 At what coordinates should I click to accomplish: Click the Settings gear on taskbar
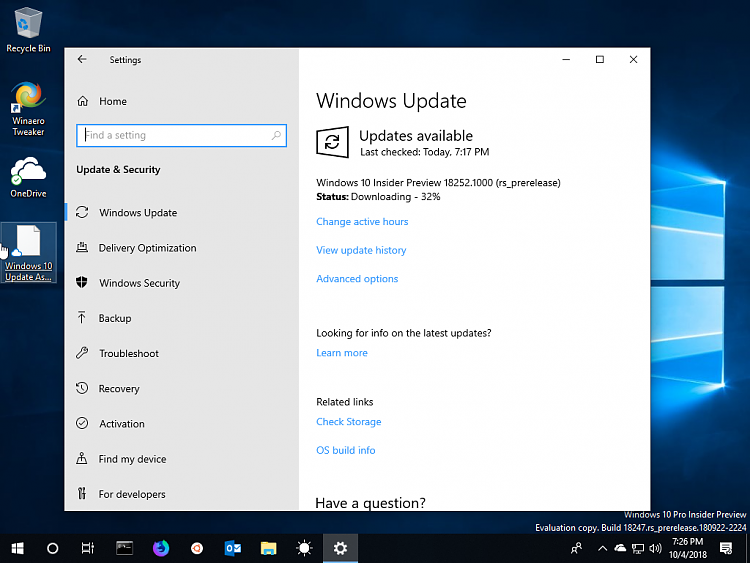point(340,548)
